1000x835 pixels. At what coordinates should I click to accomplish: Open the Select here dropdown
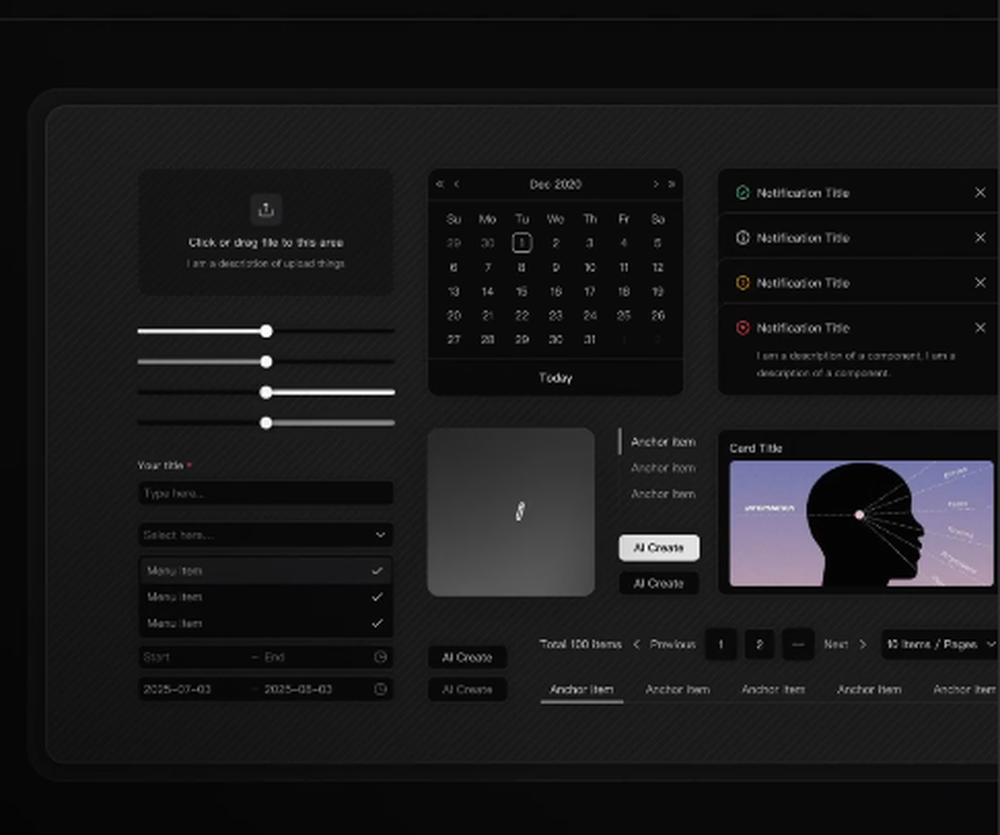tap(265, 535)
